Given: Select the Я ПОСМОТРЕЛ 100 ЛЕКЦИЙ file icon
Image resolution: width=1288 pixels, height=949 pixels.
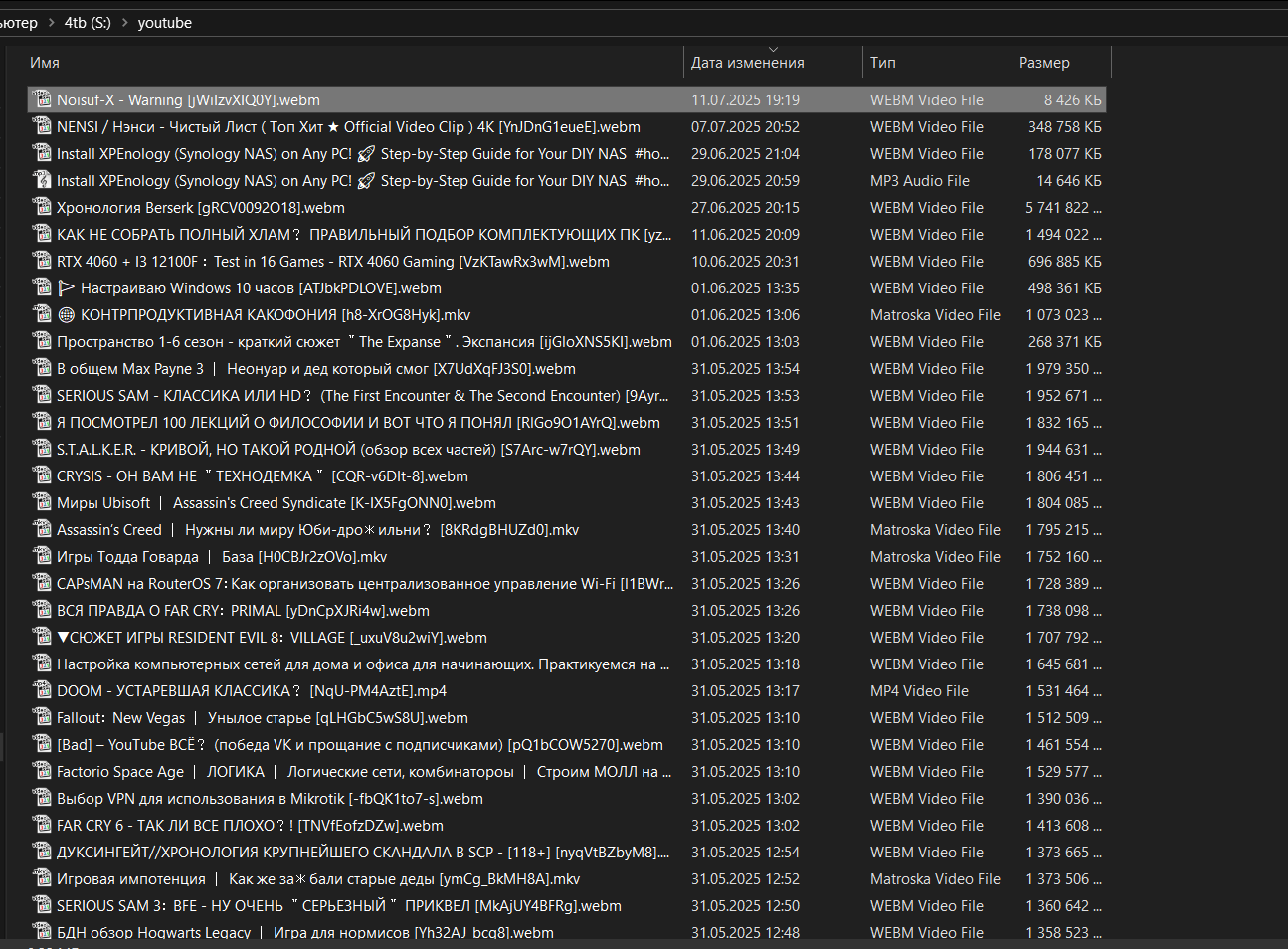Looking at the screenshot, I should coord(42,422).
